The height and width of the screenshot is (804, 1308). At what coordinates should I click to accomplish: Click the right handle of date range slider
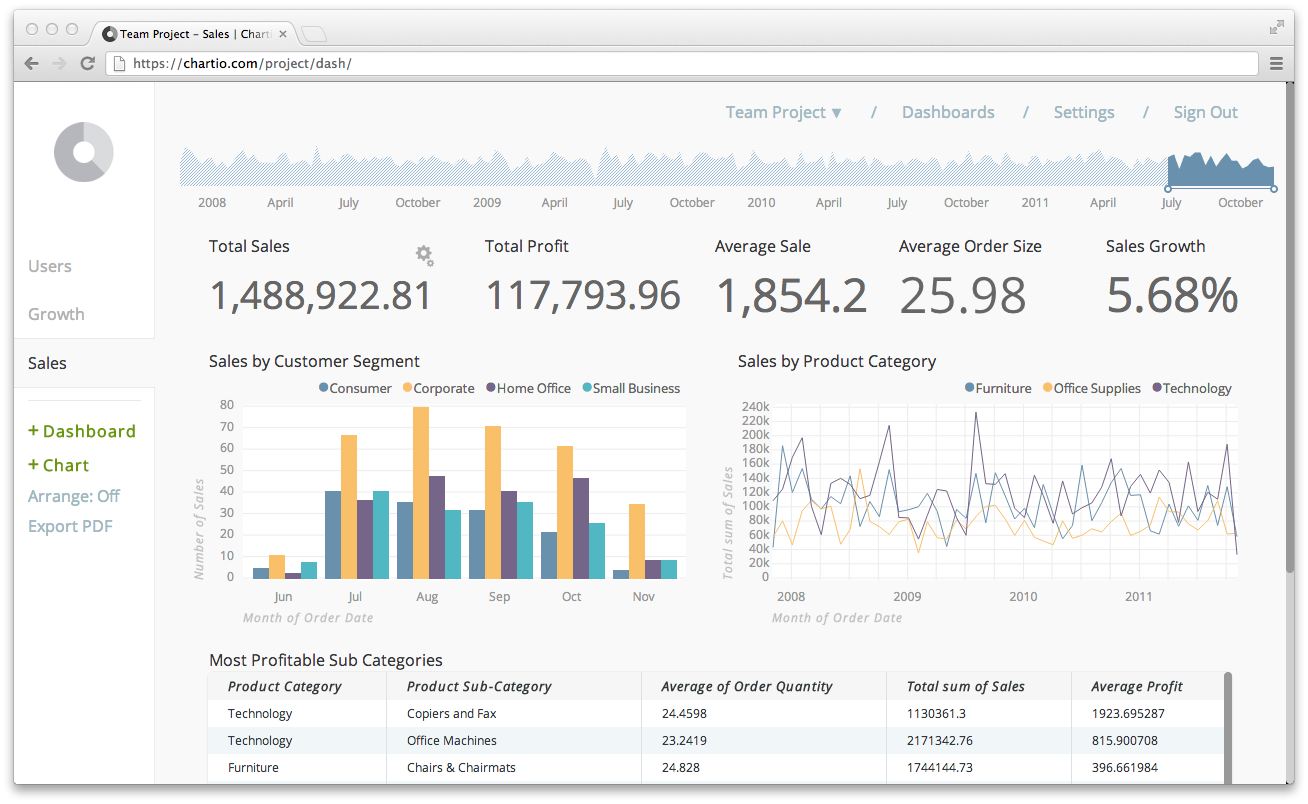[x=1274, y=188]
